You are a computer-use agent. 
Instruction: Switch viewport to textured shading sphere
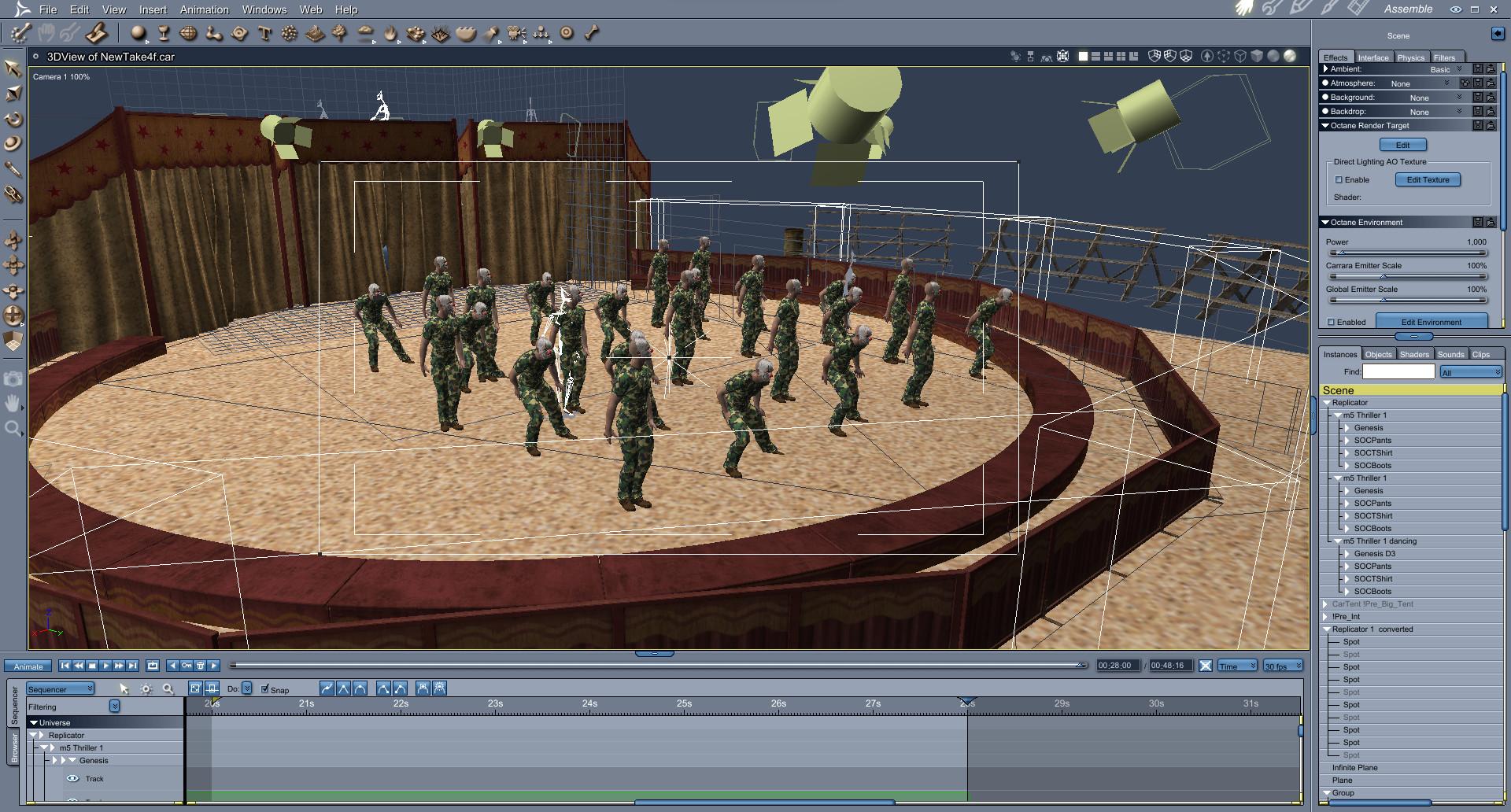1290,56
